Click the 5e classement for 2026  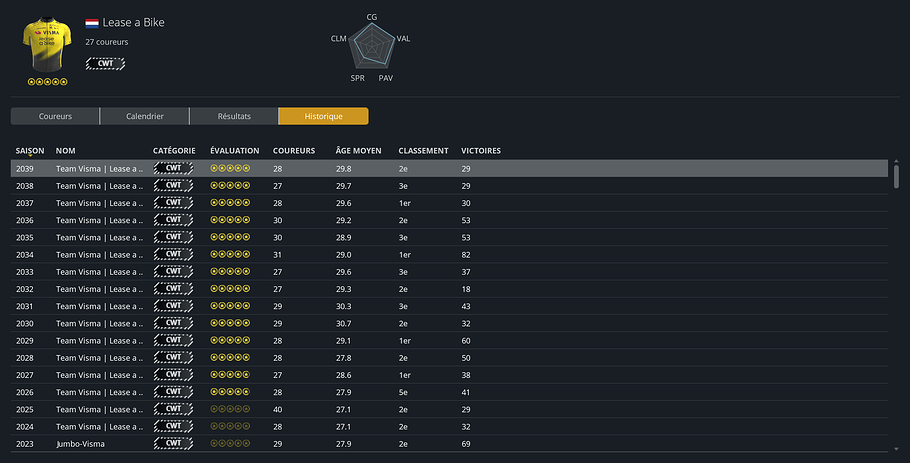(x=403, y=392)
